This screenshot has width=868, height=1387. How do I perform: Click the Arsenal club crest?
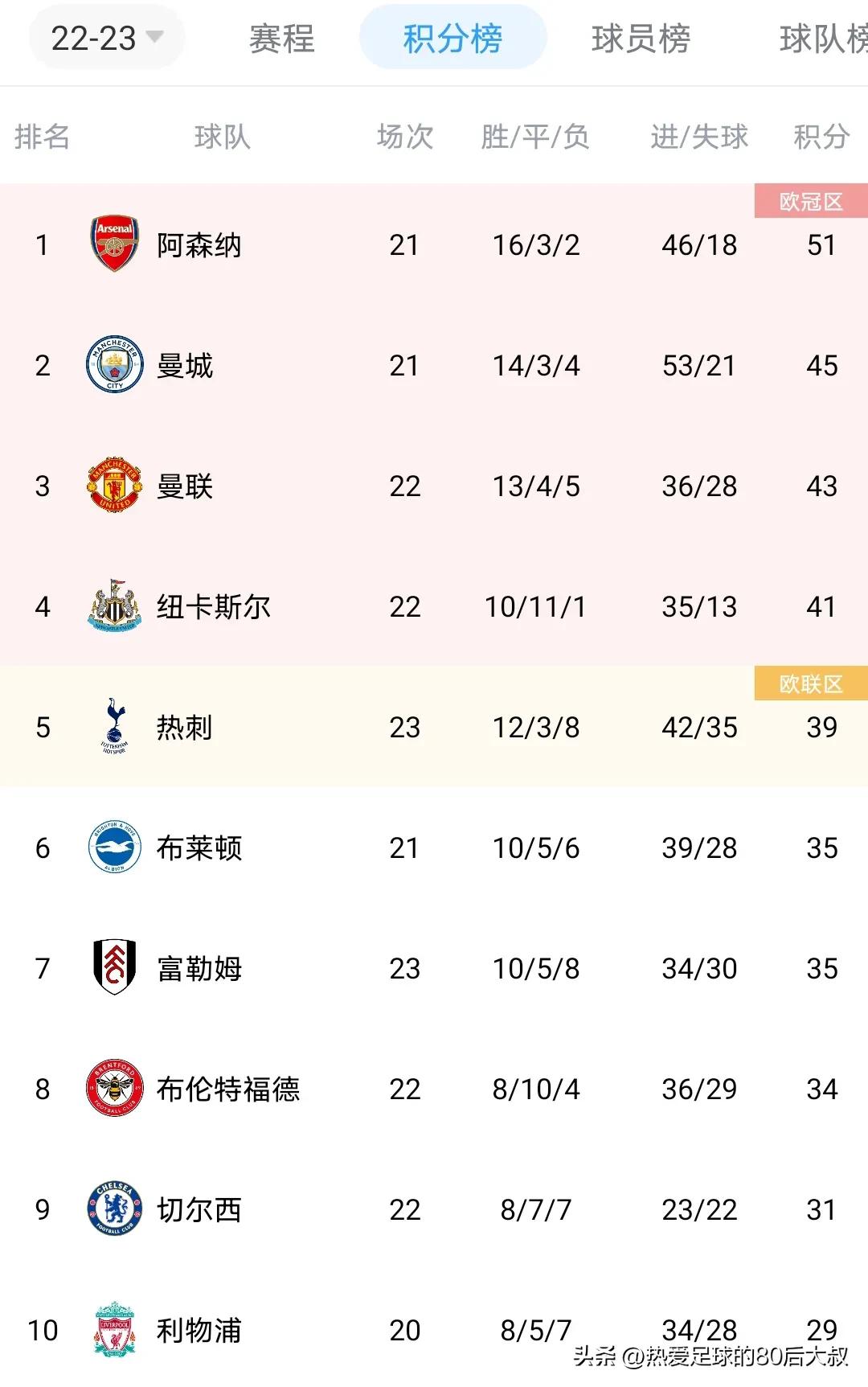(x=115, y=244)
